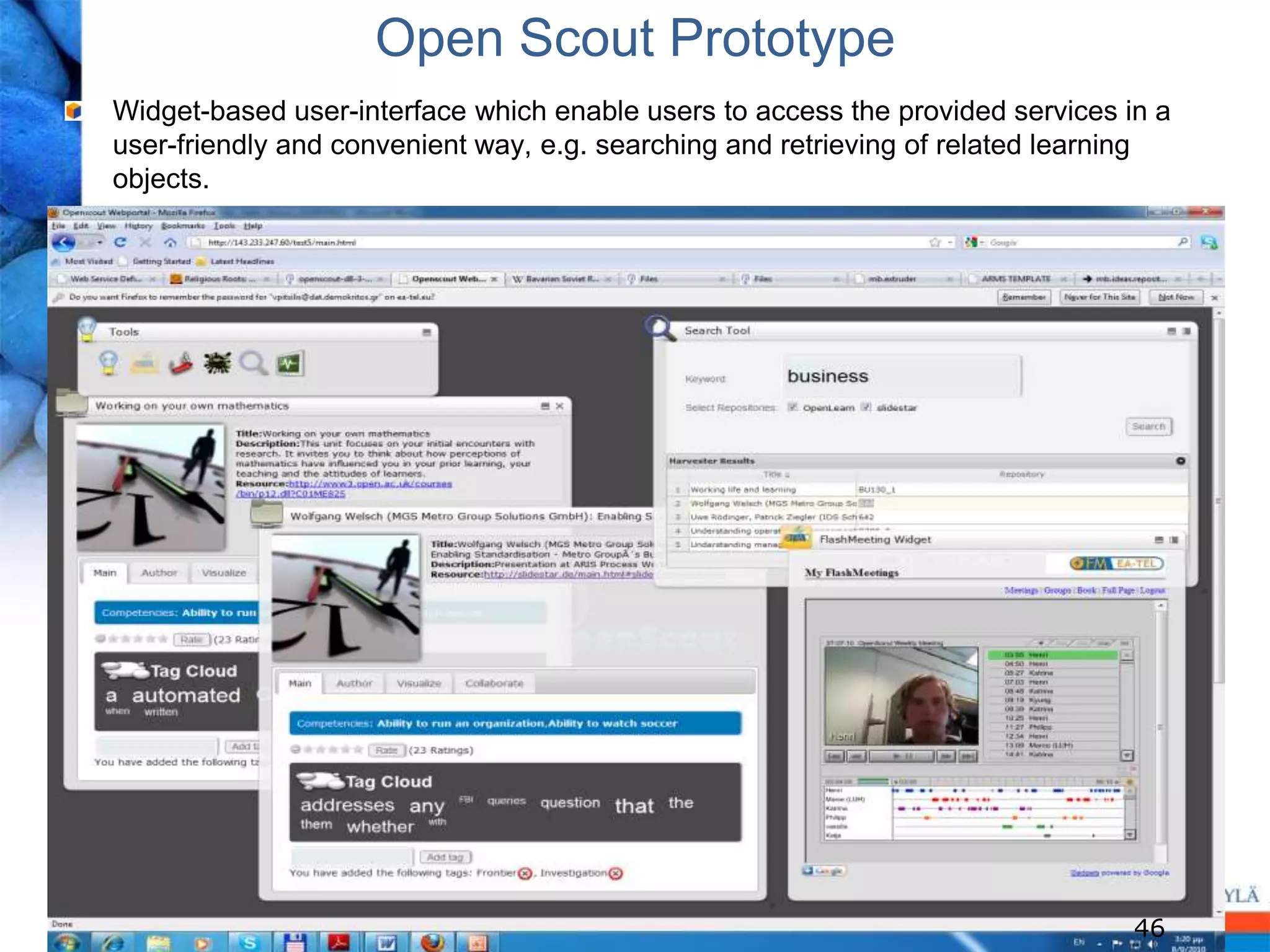The image size is (1270, 952).
Task: Switch to the Author tab in Welsch widget
Action: tap(354, 683)
